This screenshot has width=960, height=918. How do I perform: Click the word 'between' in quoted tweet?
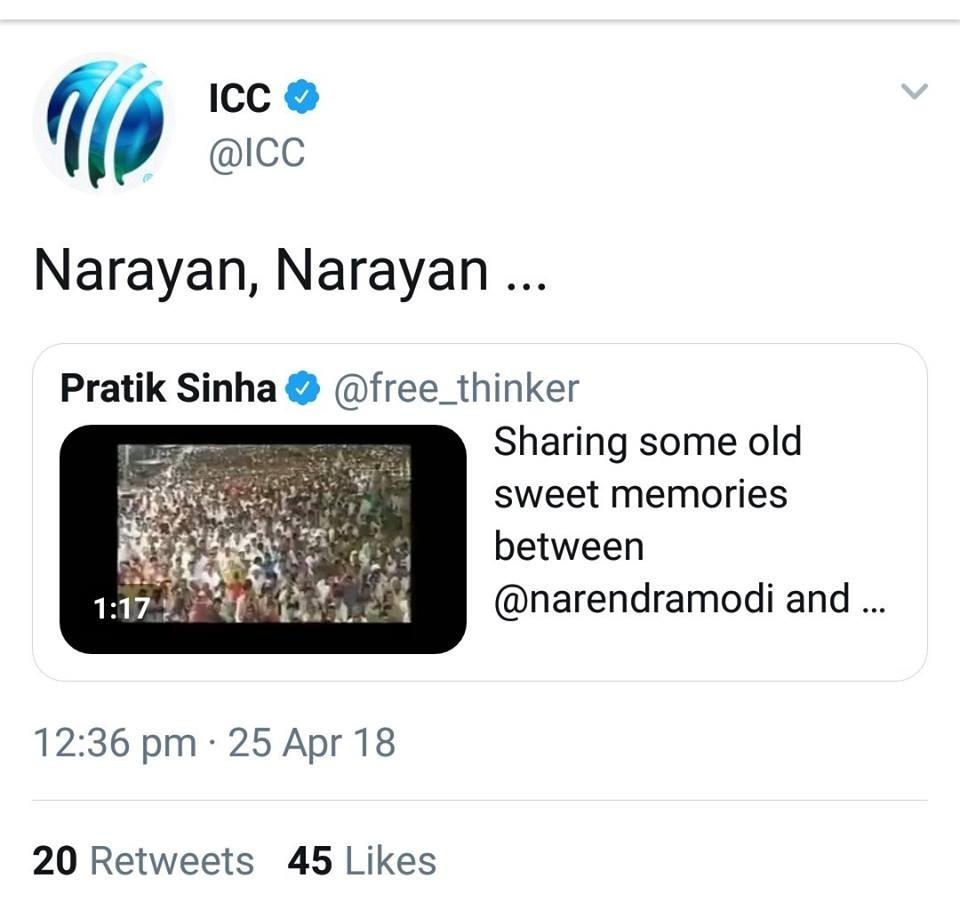(x=569, y=547)
